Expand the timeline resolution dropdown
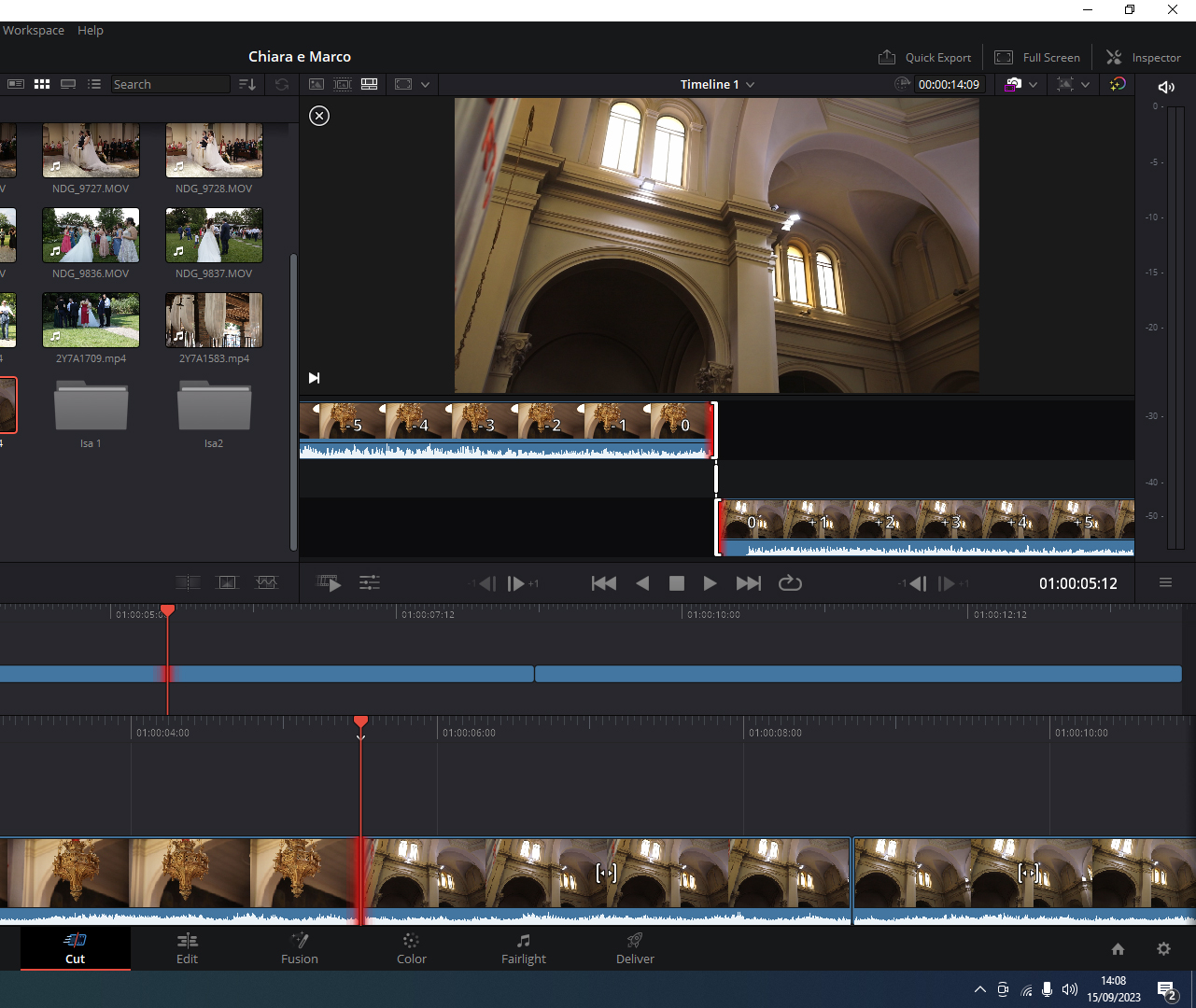The image size is (1196, 1008). click(1086, 84)
